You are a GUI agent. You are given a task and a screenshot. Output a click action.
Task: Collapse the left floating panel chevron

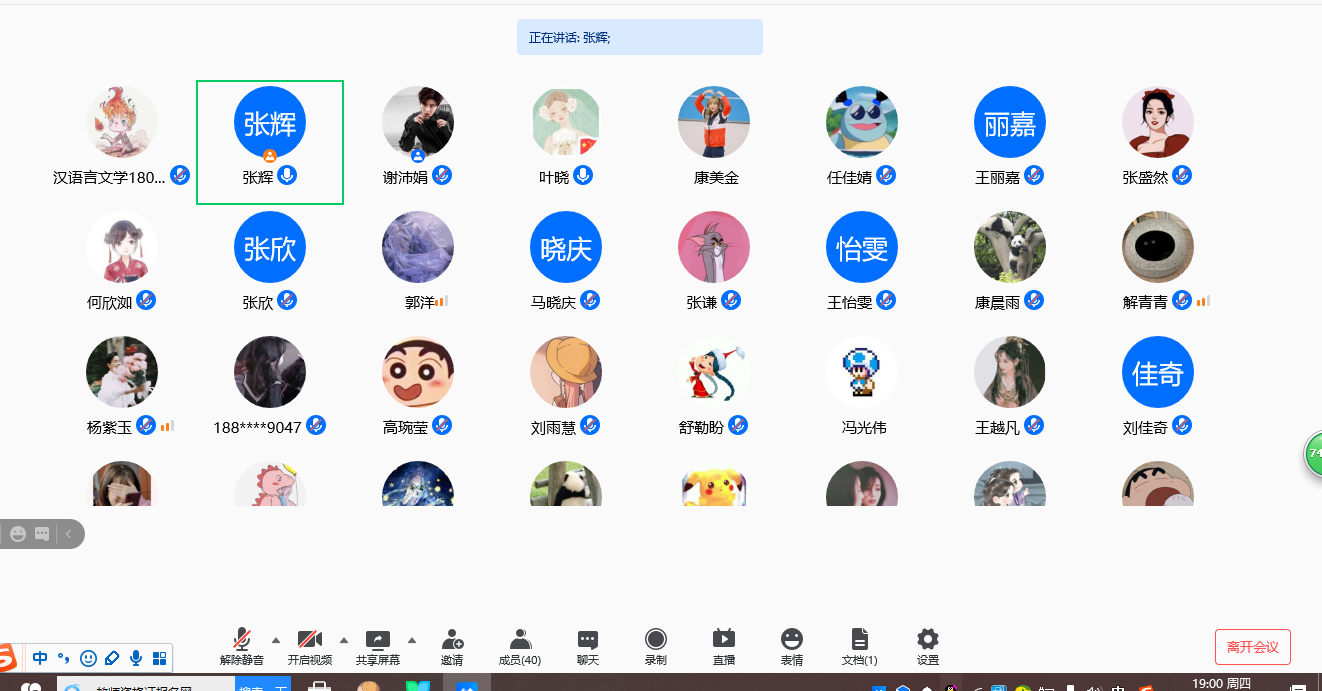(68, 534)
